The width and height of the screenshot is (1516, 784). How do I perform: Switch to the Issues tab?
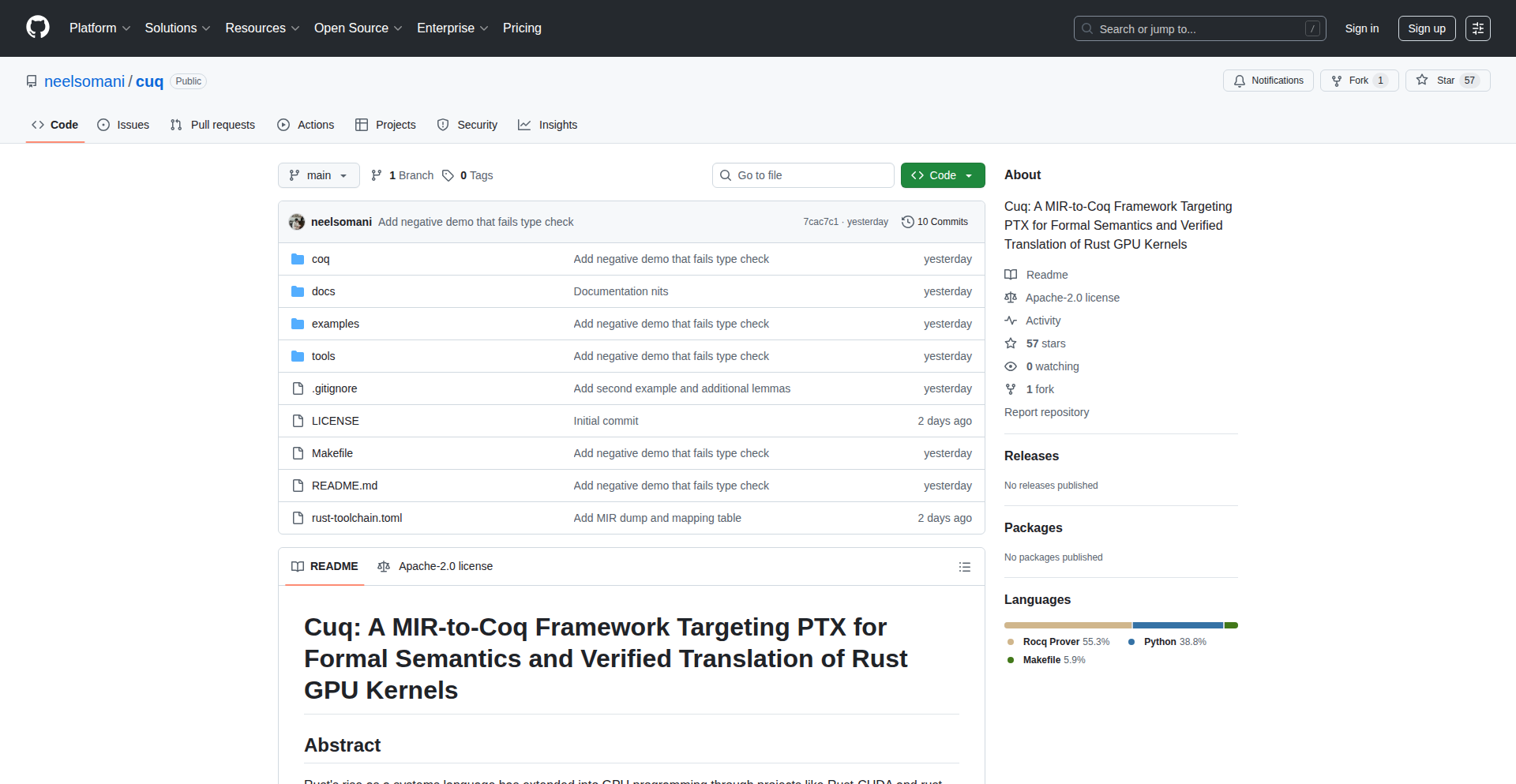123,125
